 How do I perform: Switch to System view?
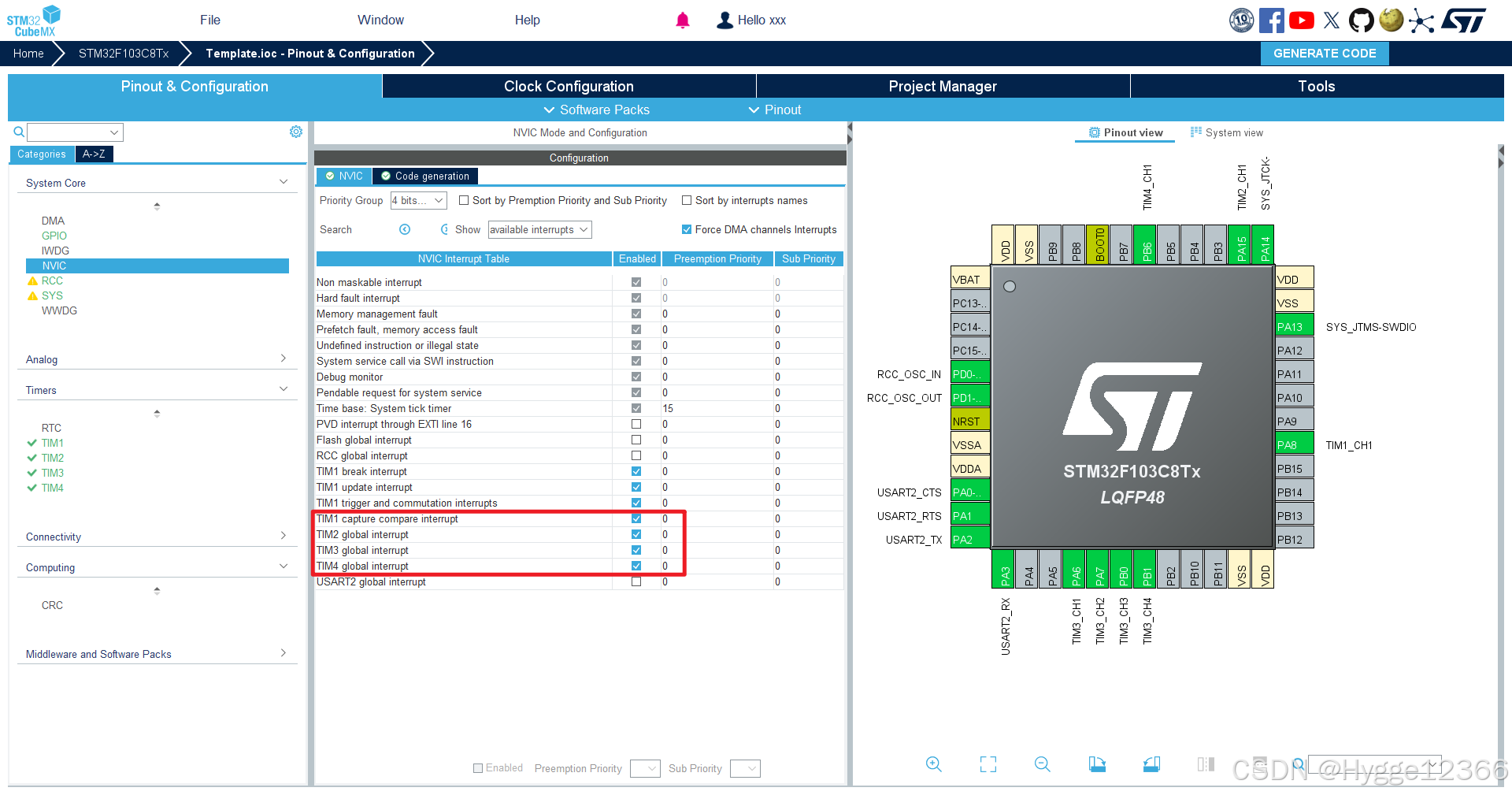point(1226,133)
